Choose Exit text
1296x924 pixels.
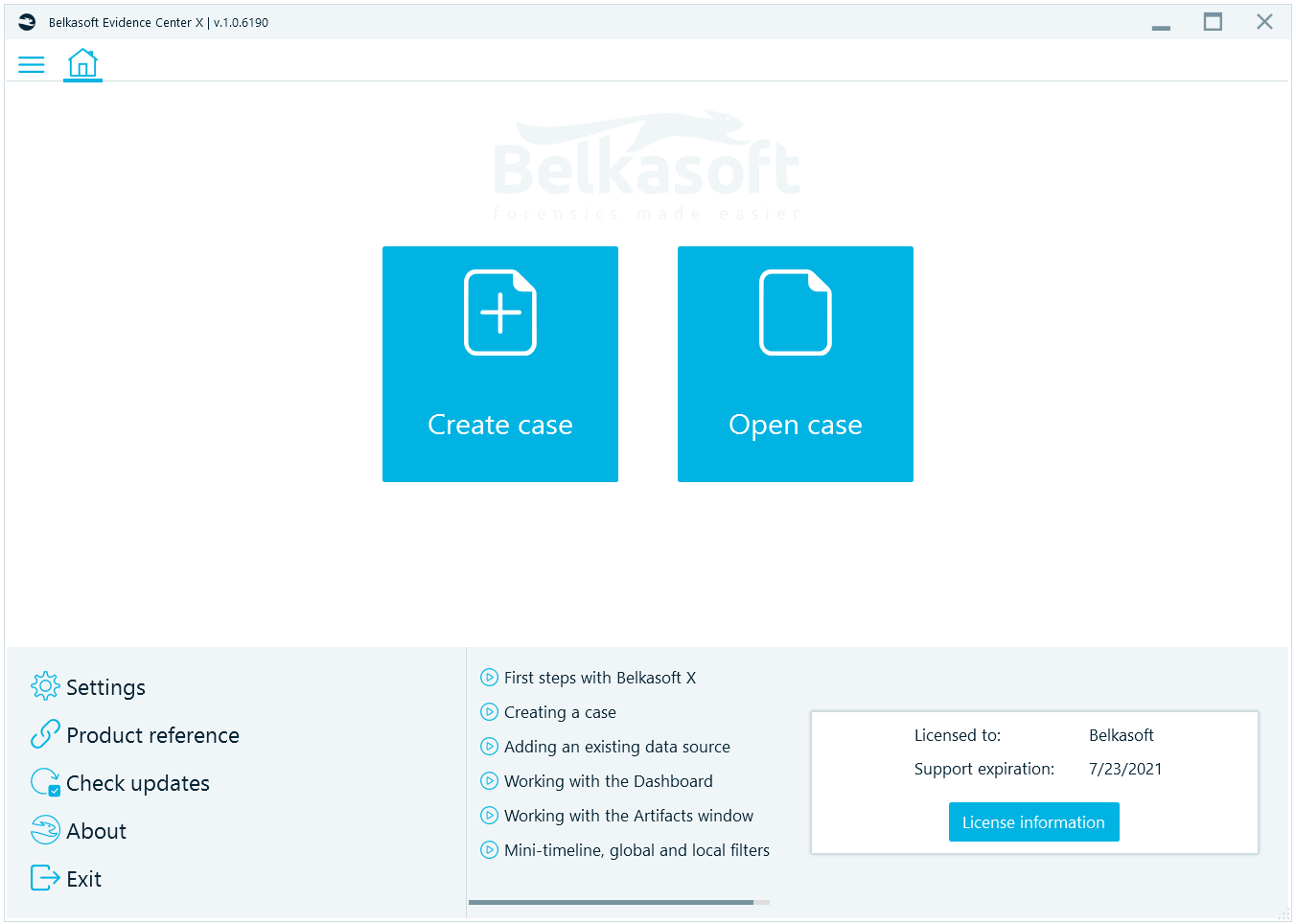pos(83,879)
